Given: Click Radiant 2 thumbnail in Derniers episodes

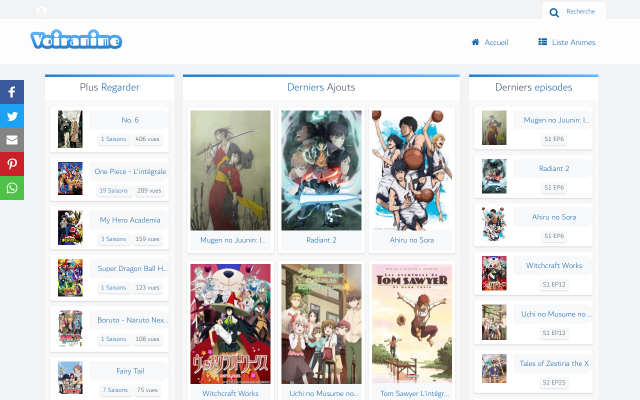Looking at the screenshot, I should pos(494,176).
